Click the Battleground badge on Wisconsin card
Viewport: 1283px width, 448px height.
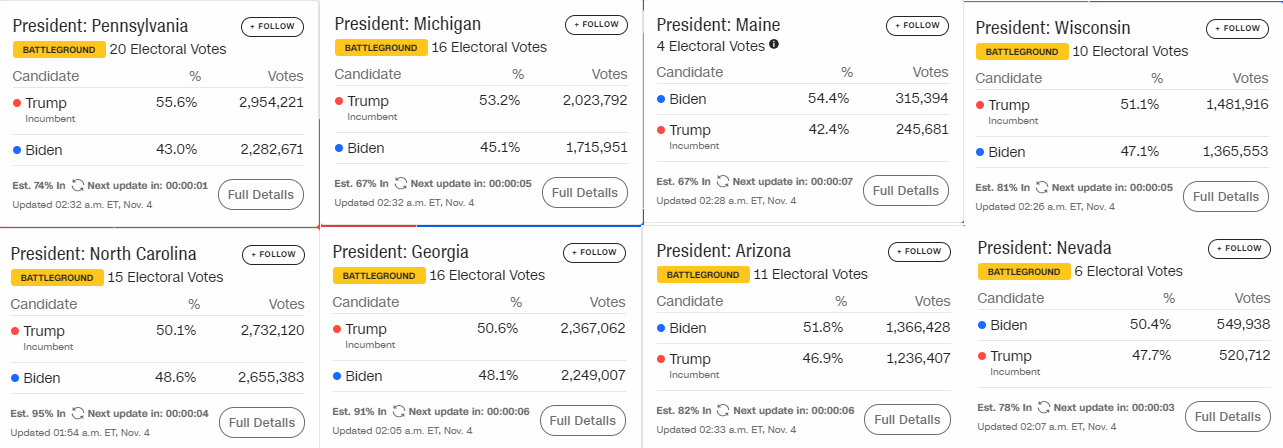tap(1021, 51)
